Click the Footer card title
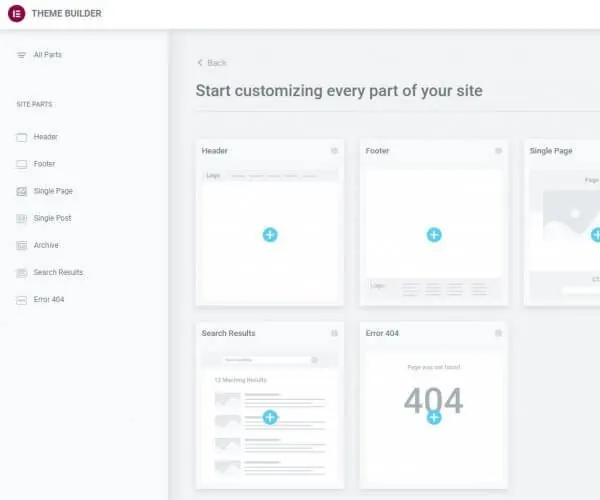 pos(377,151)
